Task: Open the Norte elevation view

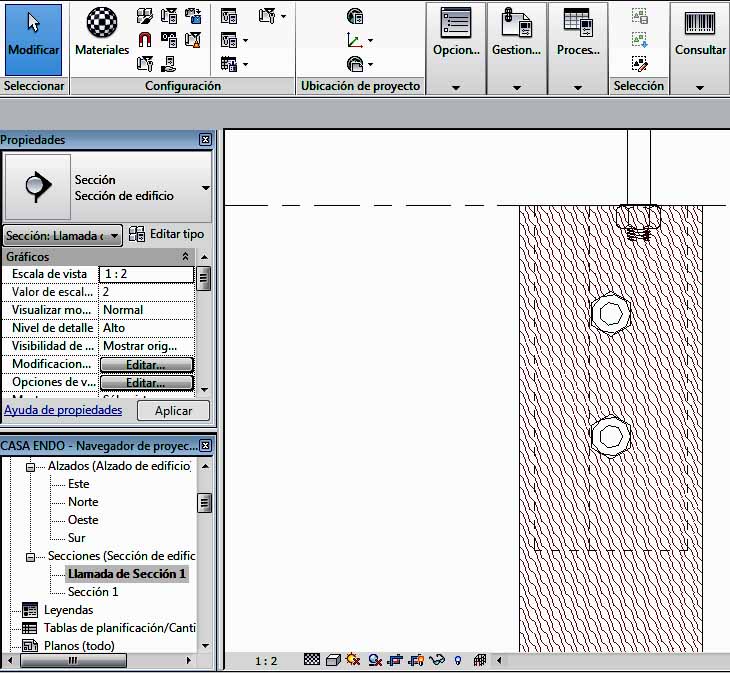Action: (x=83, y=502)
